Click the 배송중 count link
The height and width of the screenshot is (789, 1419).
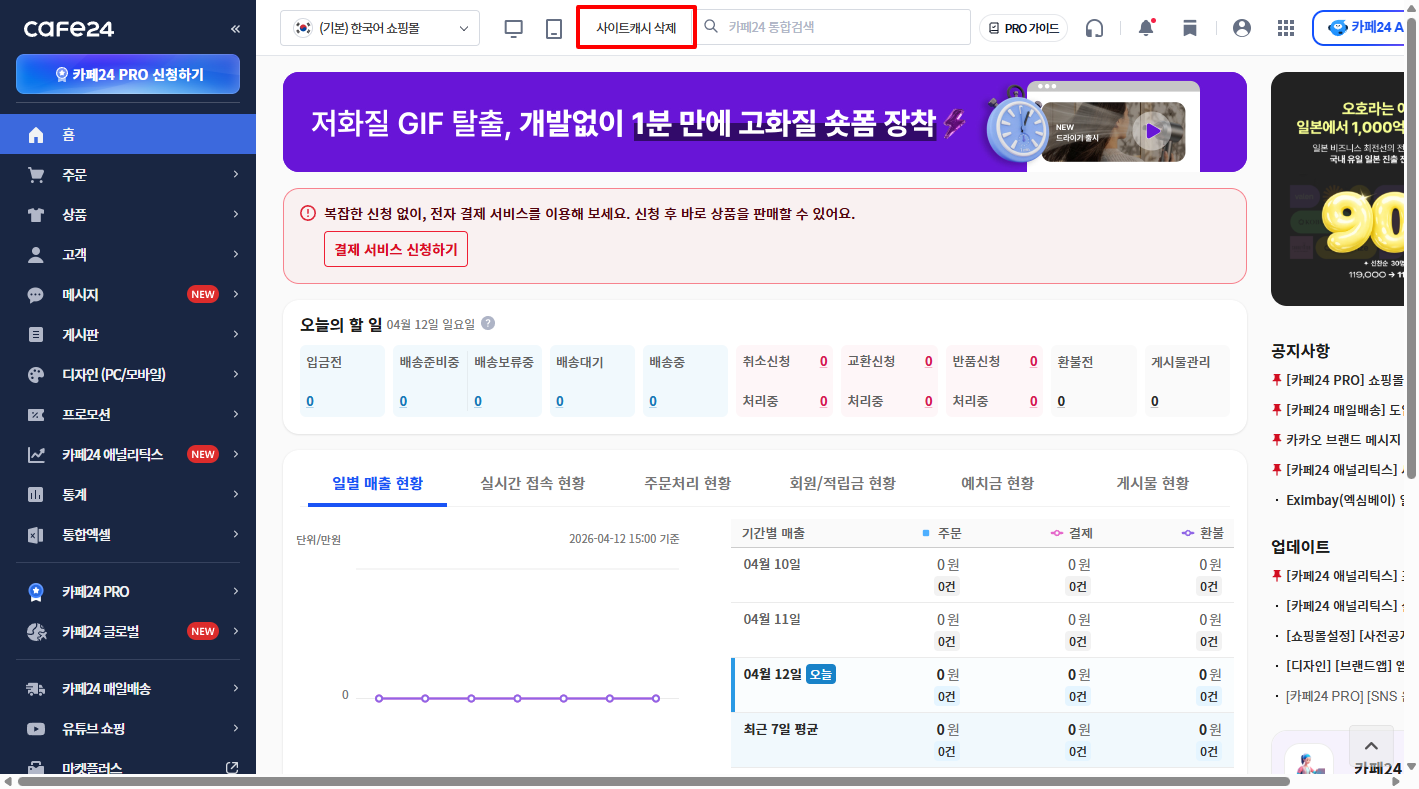[x=653, y=401]
